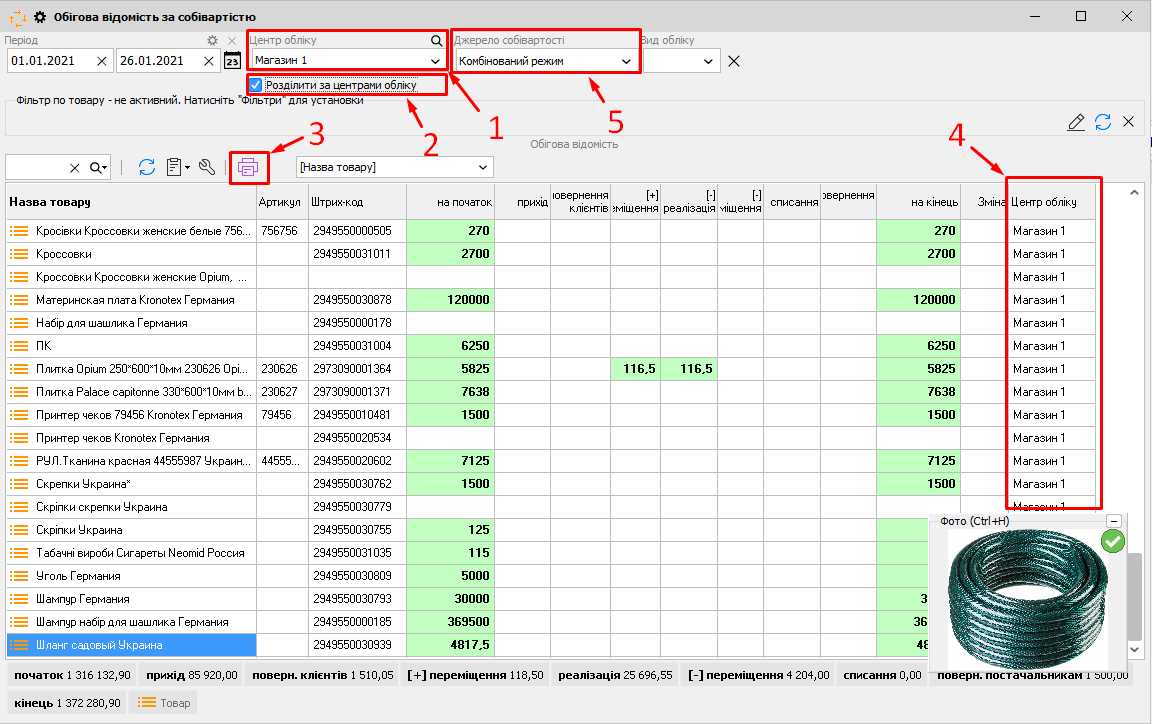Screen dimensions: 1152x724
Task: Open the Джерело собівартості dropdown
Action: tap(626, 61)
